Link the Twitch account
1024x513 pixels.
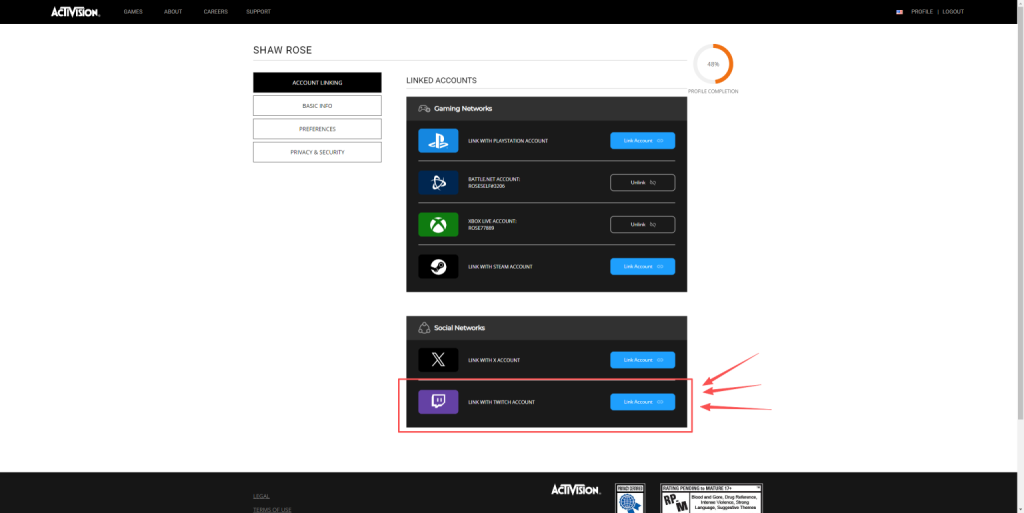click(642, 402)
